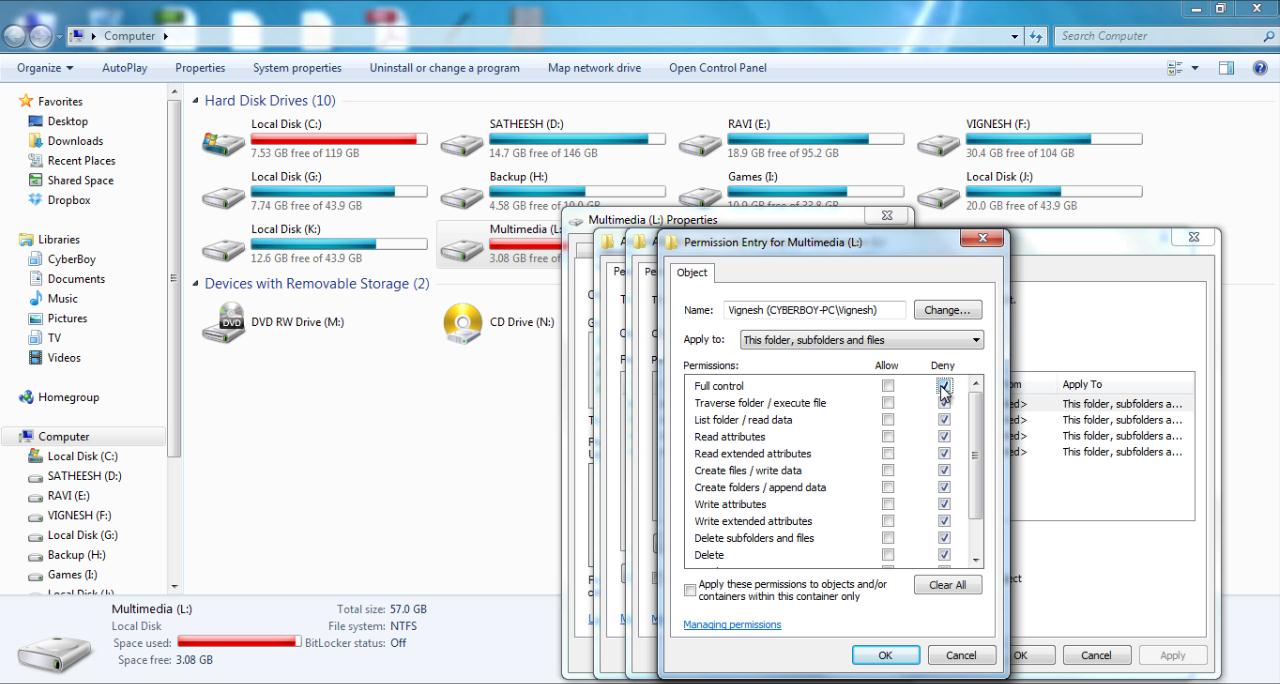
Task: Open the address bar history dropdown
Action: click(1016, 36)
